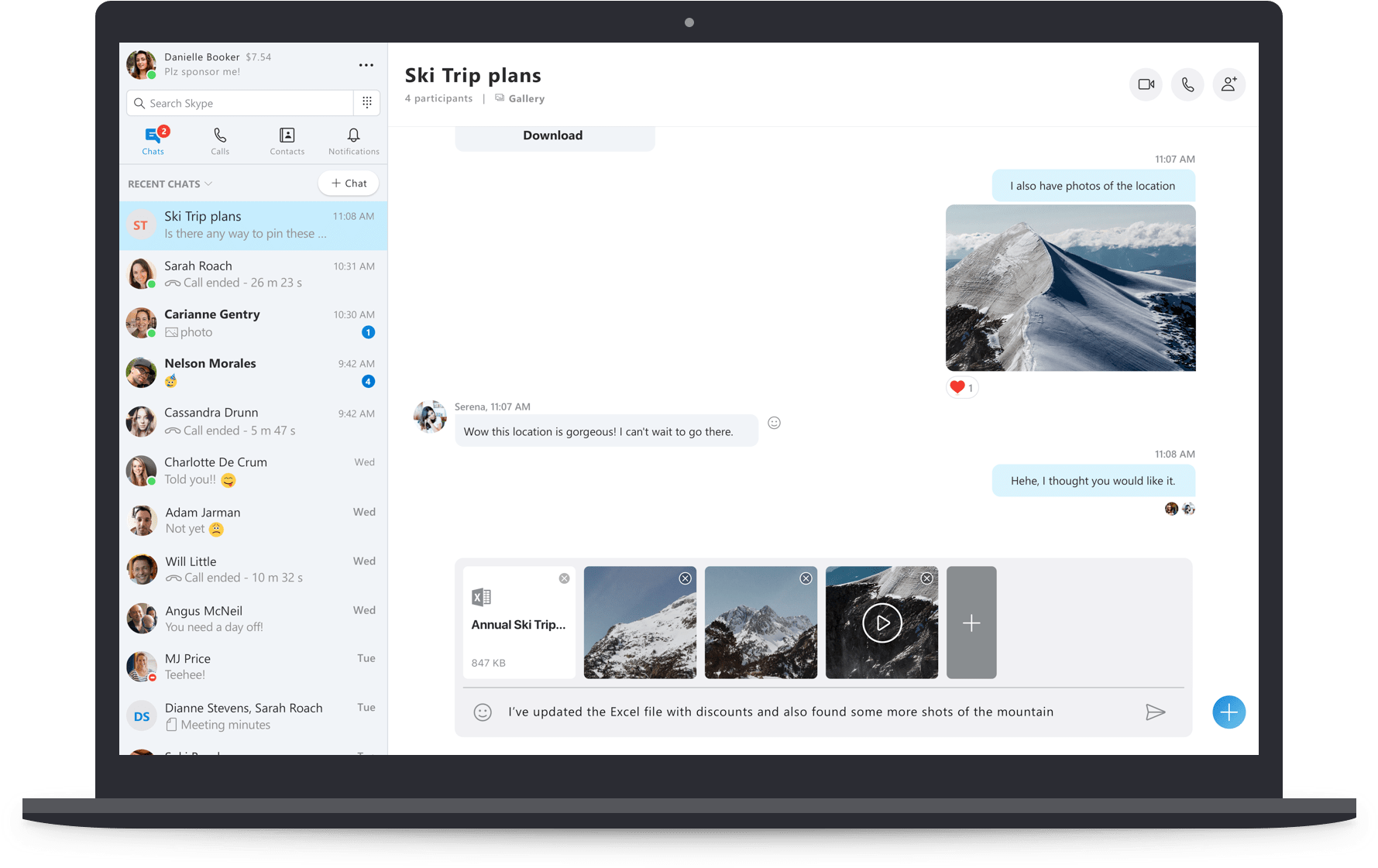Click the new Chat button
Image resolution: width=1378 pixels, height=868 pixels.
click(x=349, y=184)
